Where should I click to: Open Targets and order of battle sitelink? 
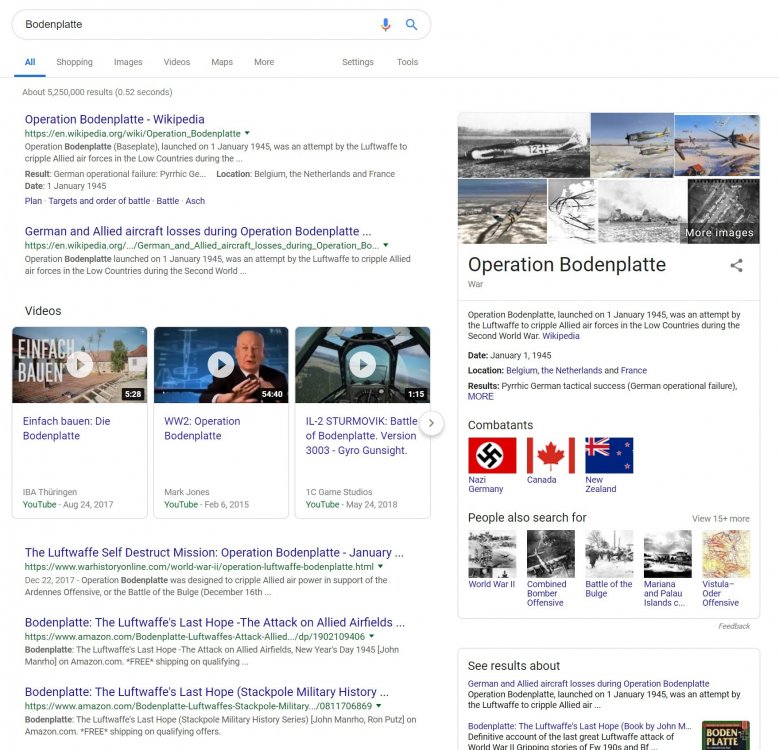99,201
